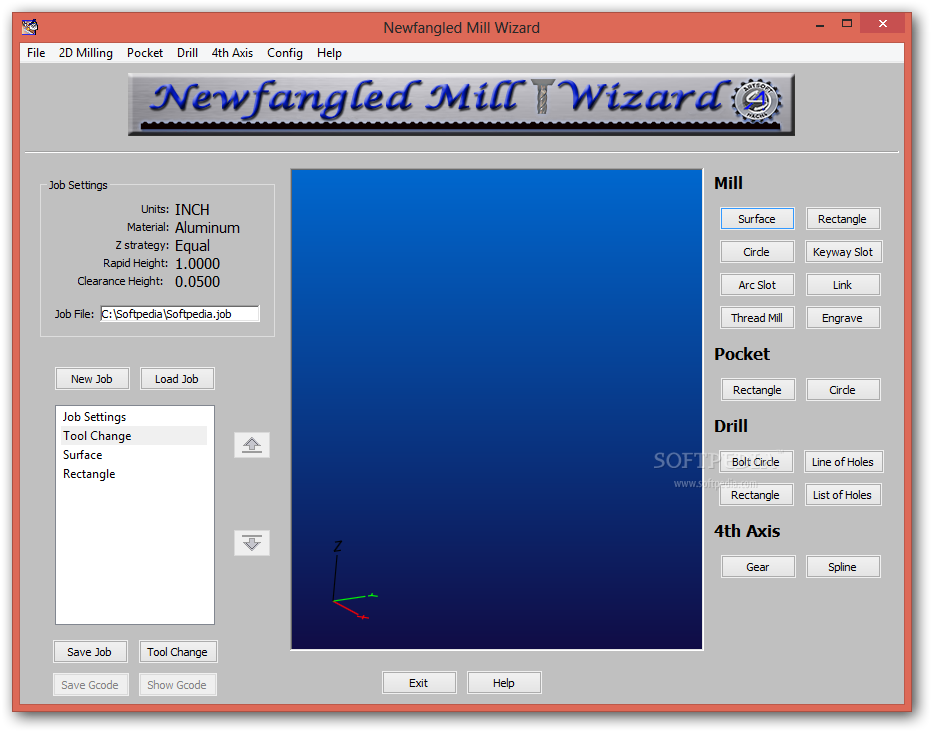This screenshot has height=732, width=932.
Task: Open the Config menu
Action: coord(285,53)
